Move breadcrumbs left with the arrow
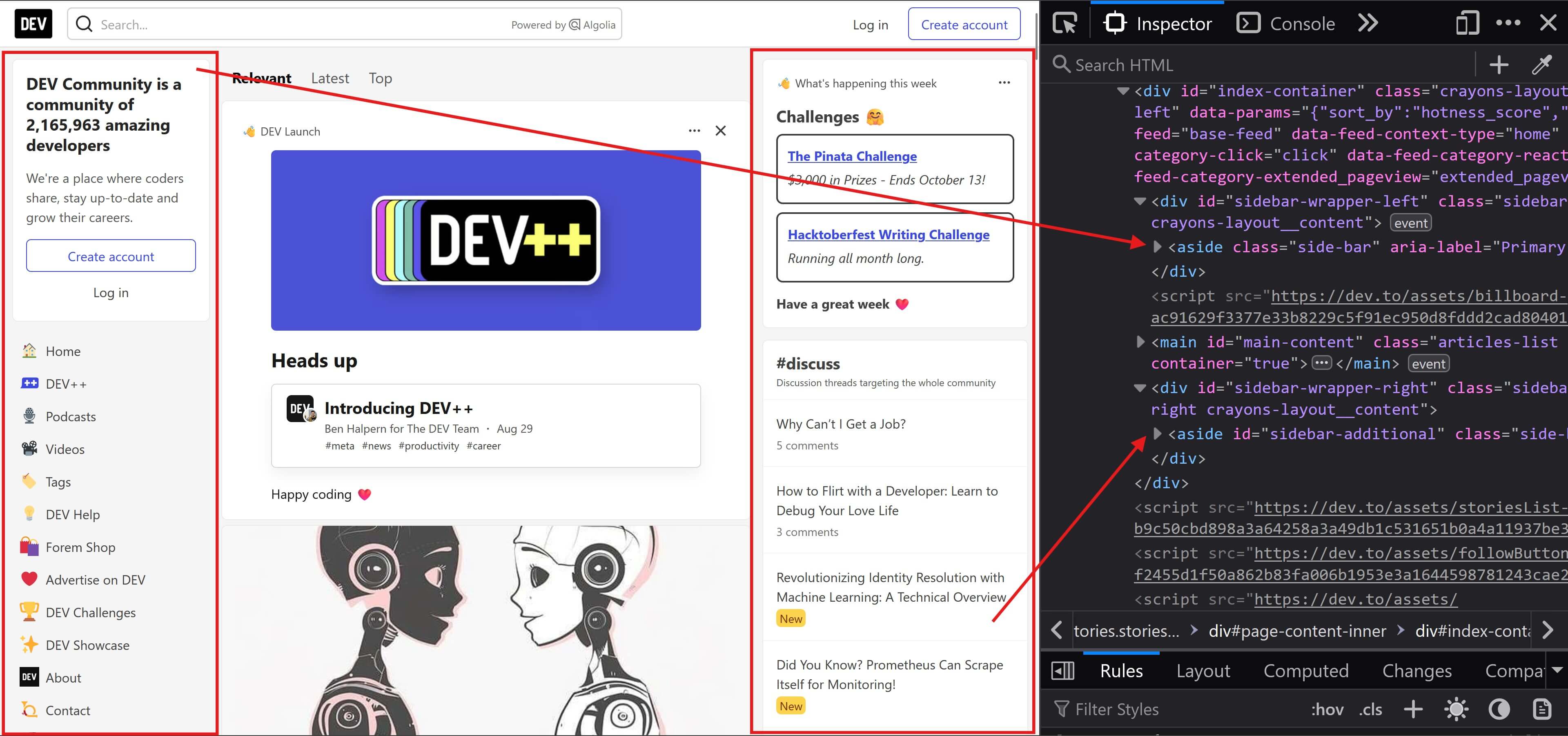The image size is (1568, 736). [1057, 631]
